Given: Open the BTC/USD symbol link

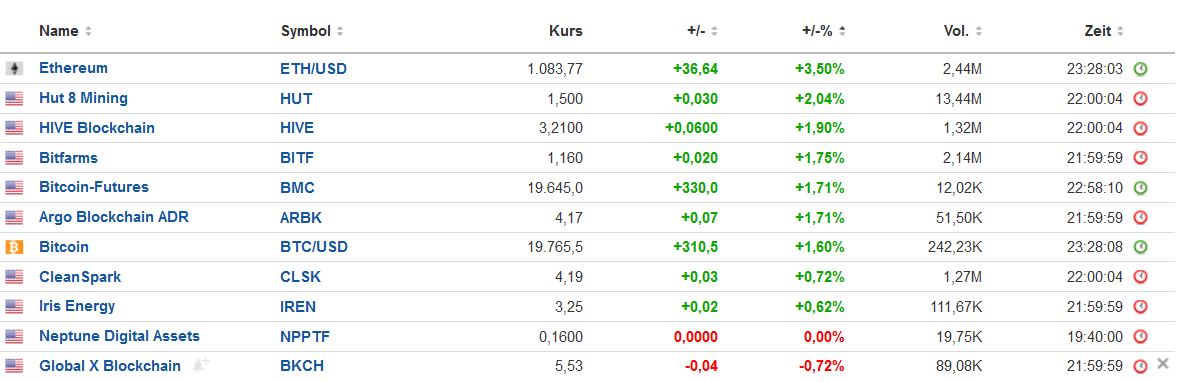Looking at the screenshot, I should pyautogui.click(x=314, y=247).
